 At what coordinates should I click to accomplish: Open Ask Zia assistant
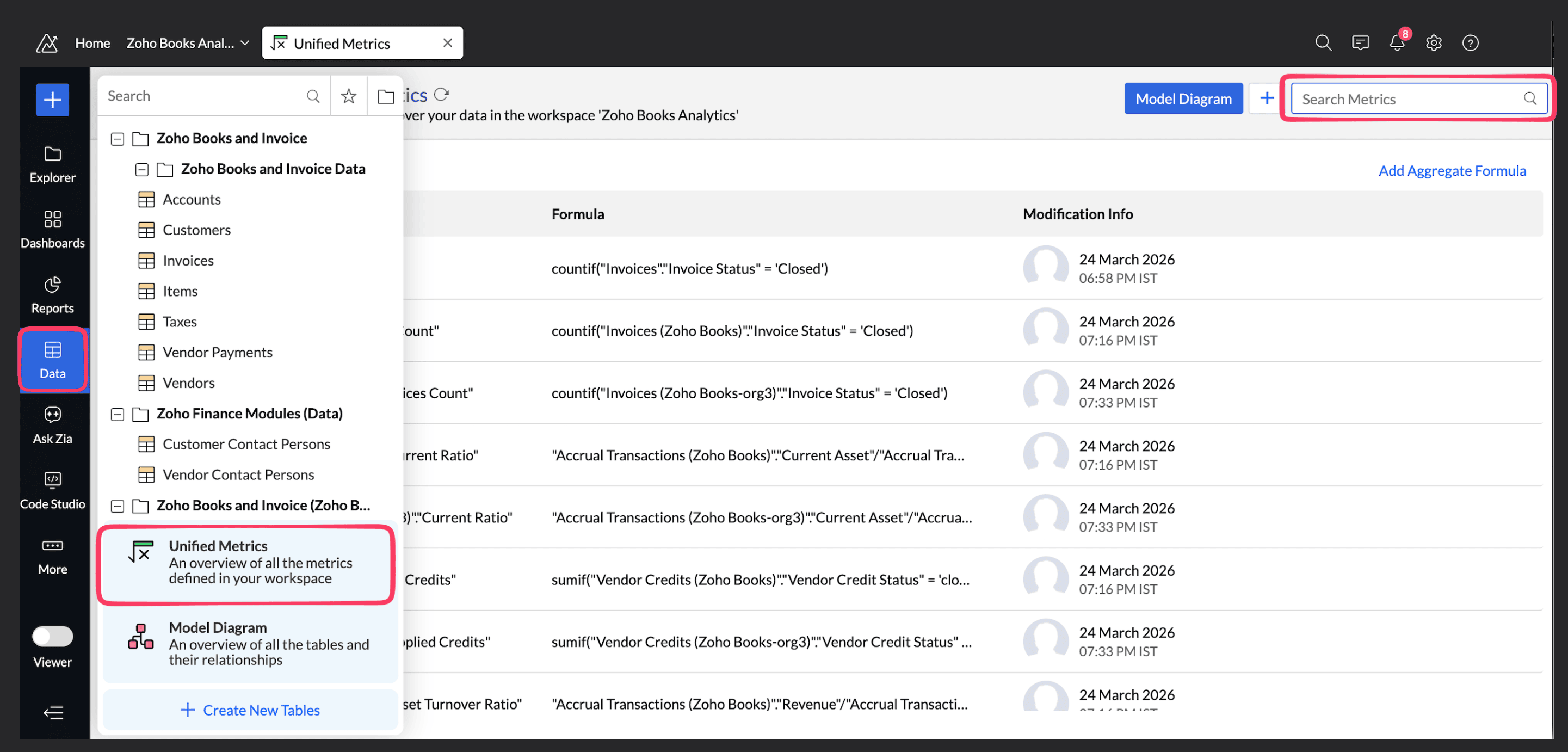52,425
